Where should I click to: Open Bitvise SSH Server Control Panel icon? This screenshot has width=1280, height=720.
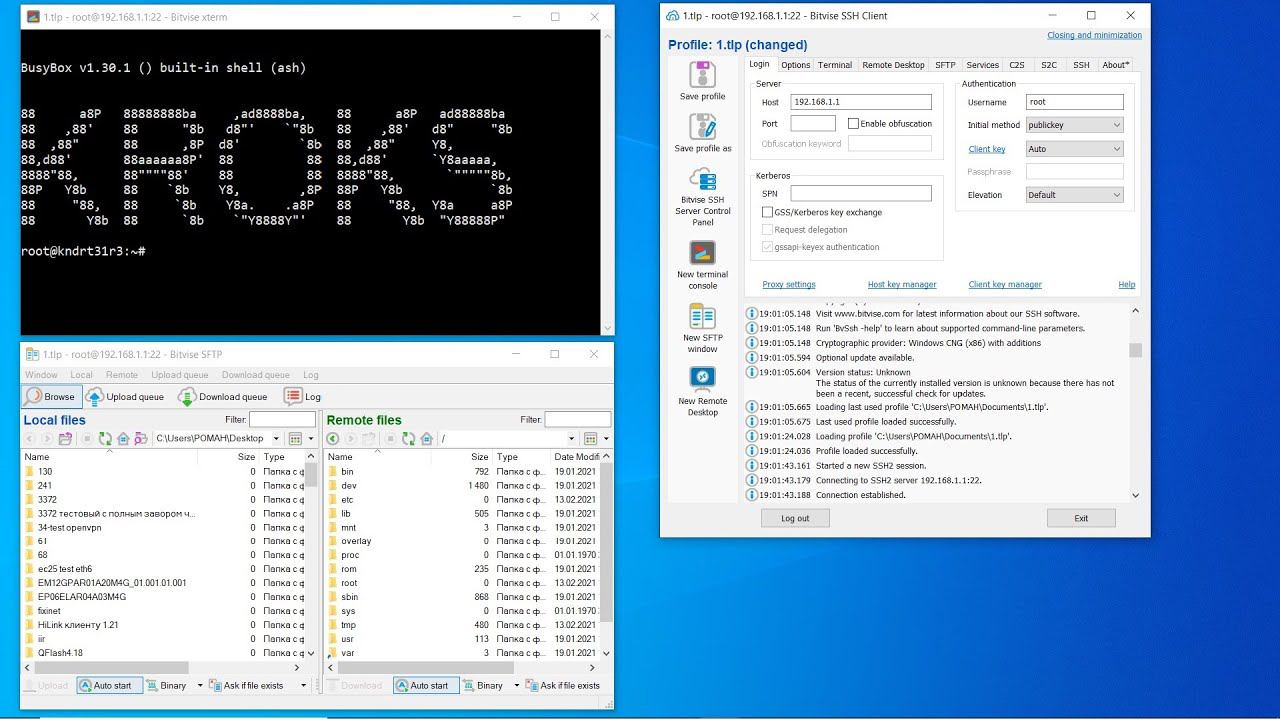702,179
